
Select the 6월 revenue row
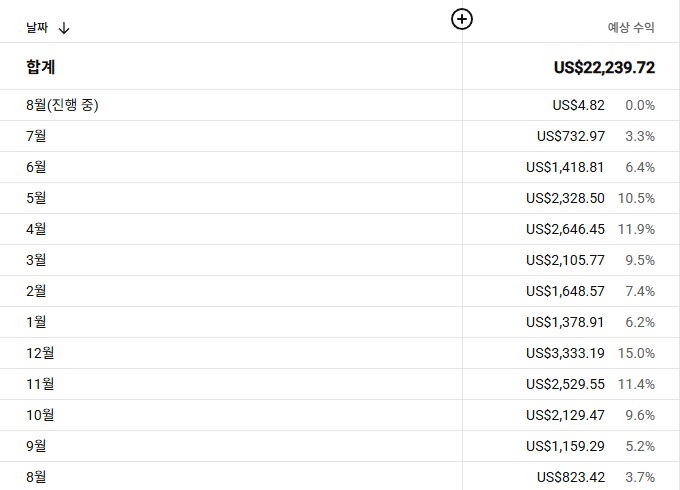point(340,167)
